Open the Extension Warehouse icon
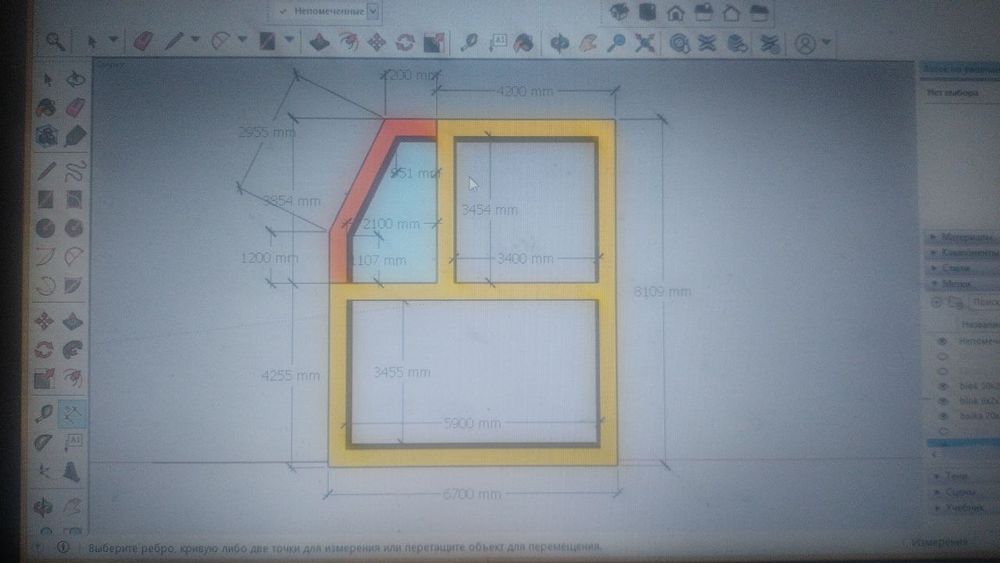Screen dimensions: 1000x563 pos(707,43)
